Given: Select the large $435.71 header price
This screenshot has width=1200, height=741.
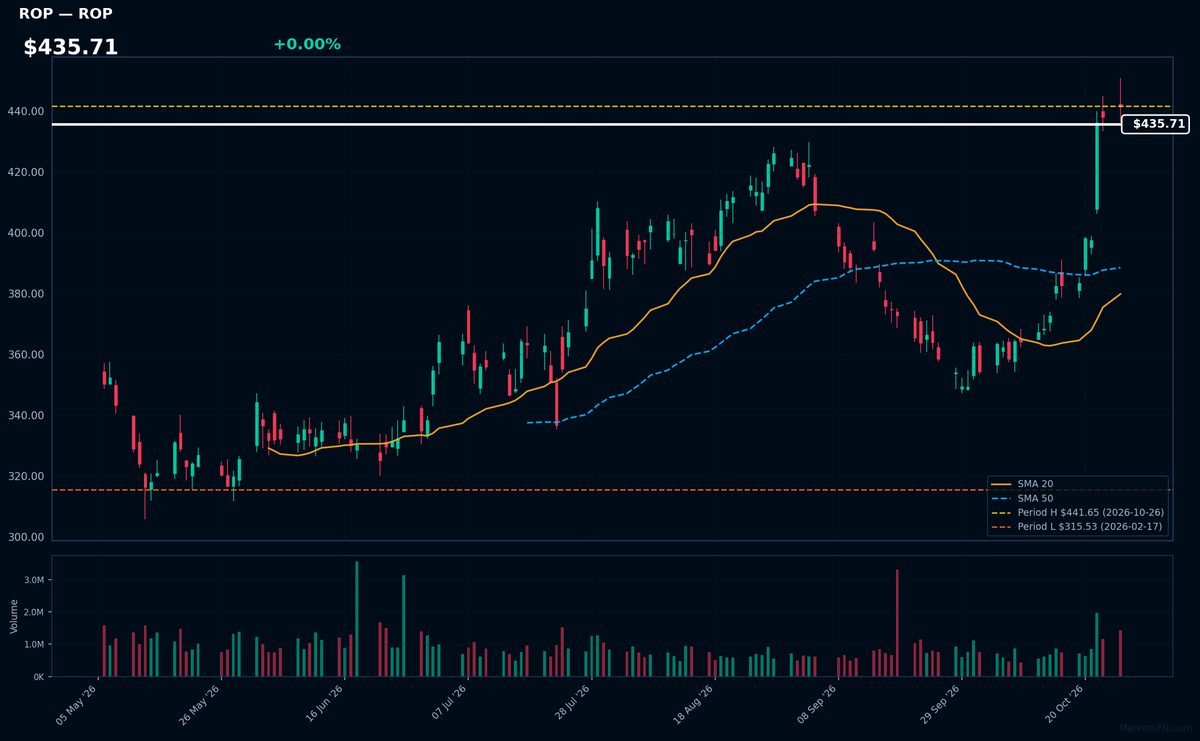Looking at the screenshot, I should tap(71, 47).
